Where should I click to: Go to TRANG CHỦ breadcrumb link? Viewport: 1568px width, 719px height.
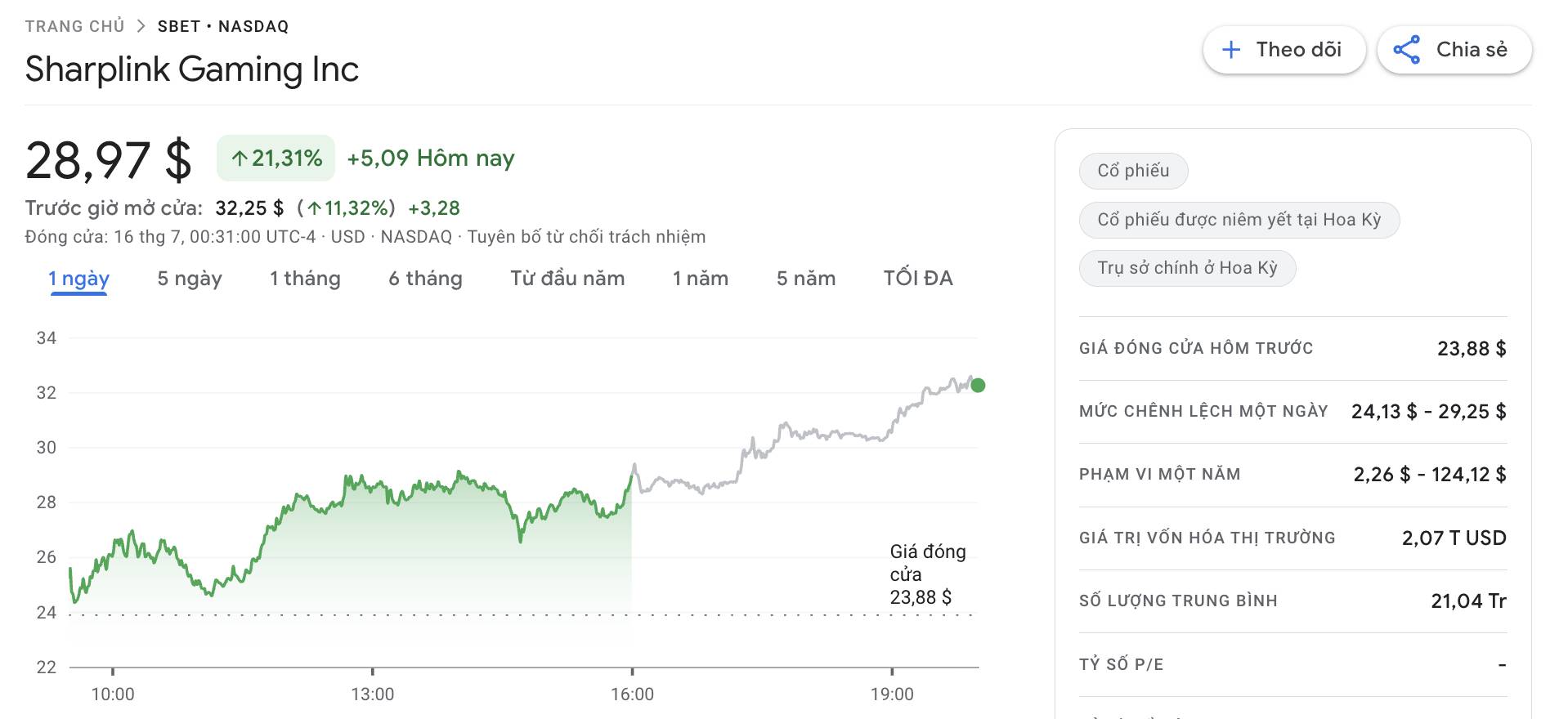(x=74, y=26)
